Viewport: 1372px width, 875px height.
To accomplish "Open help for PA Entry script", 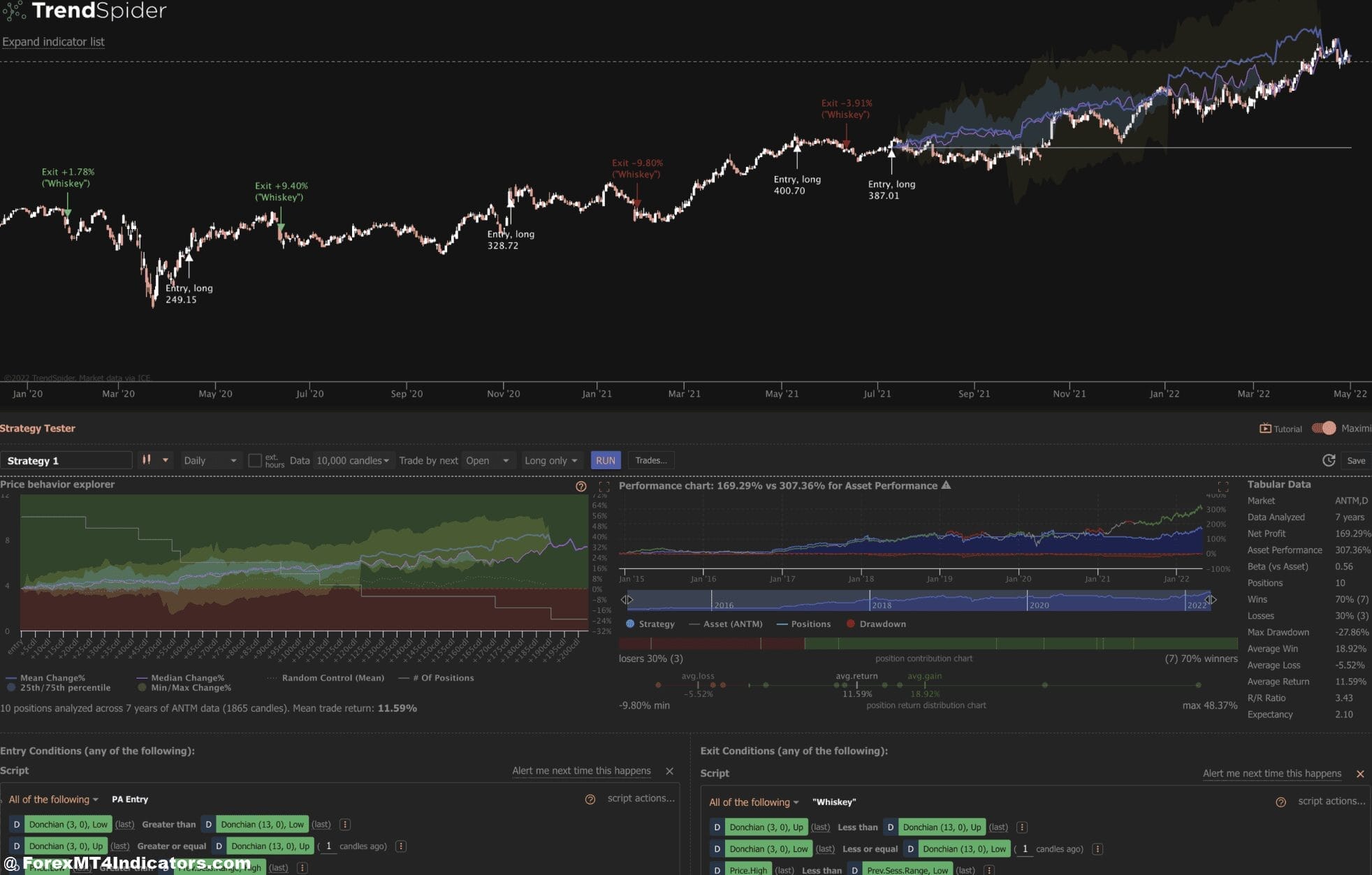I will 590,799.
